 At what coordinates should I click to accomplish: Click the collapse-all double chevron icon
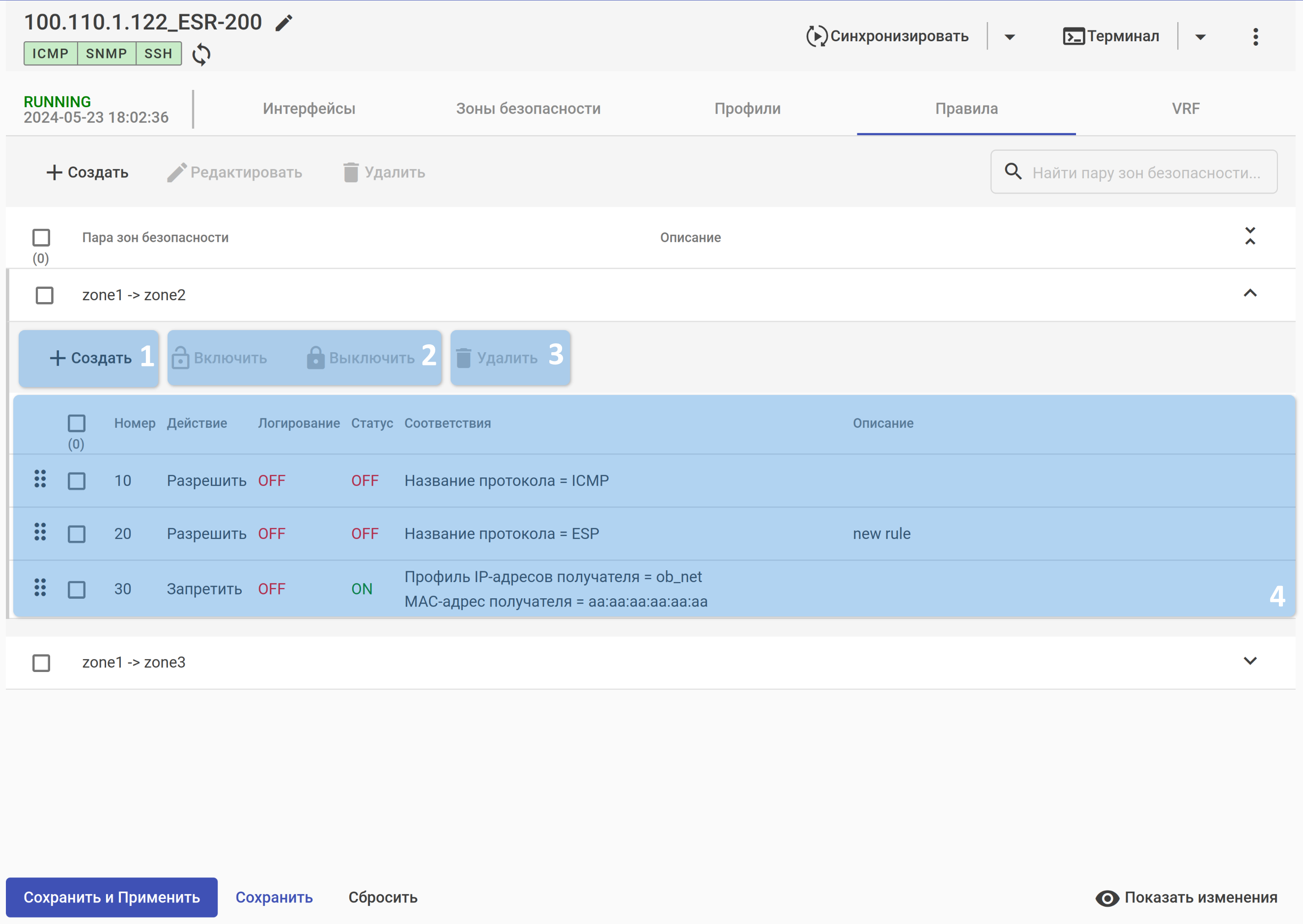click(1250, 236)
